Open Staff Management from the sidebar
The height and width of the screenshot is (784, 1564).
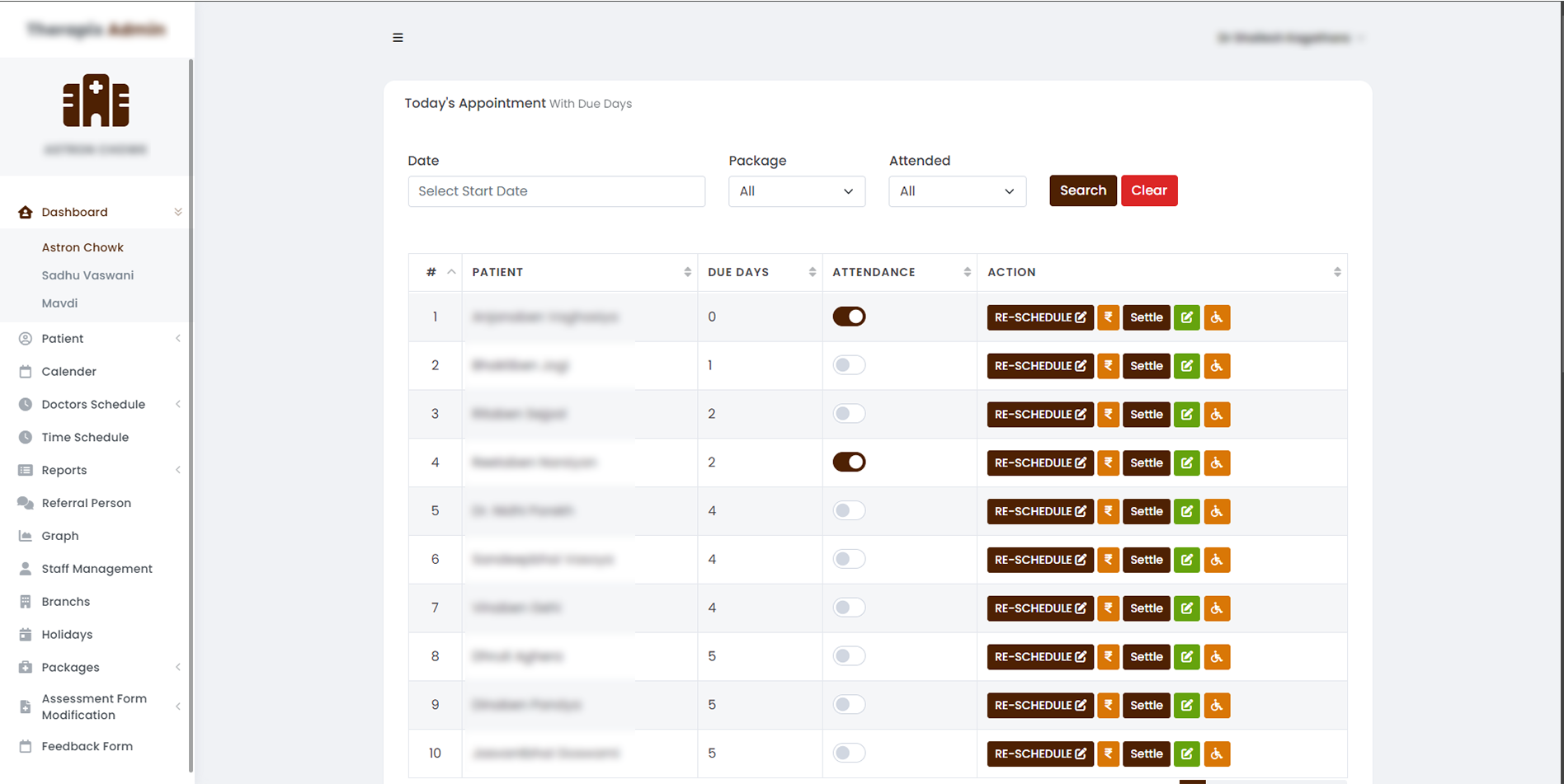pos(97,569)
